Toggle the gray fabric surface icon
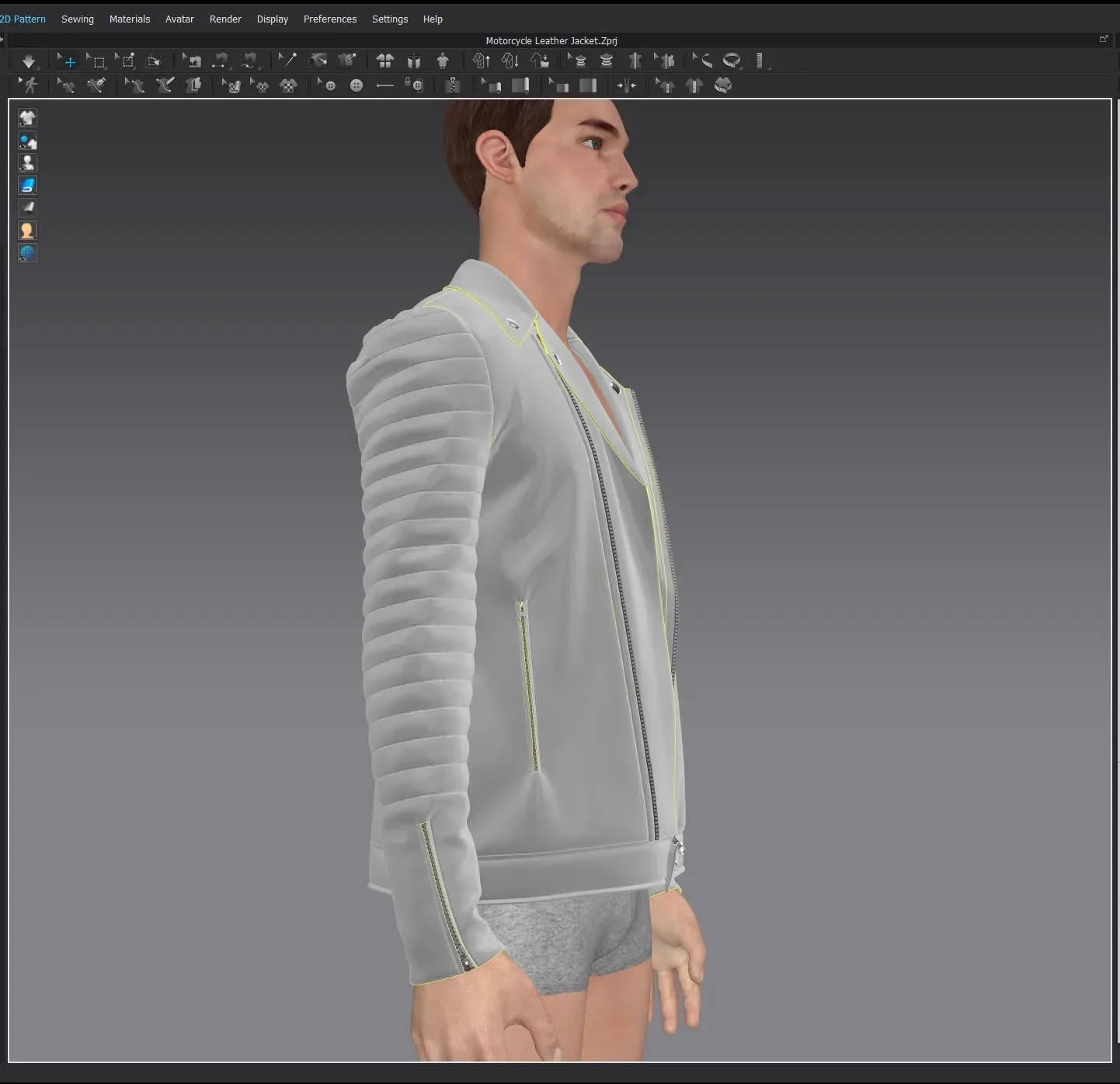Viewport: 1120px width, 1084px height. coord(27,207)
